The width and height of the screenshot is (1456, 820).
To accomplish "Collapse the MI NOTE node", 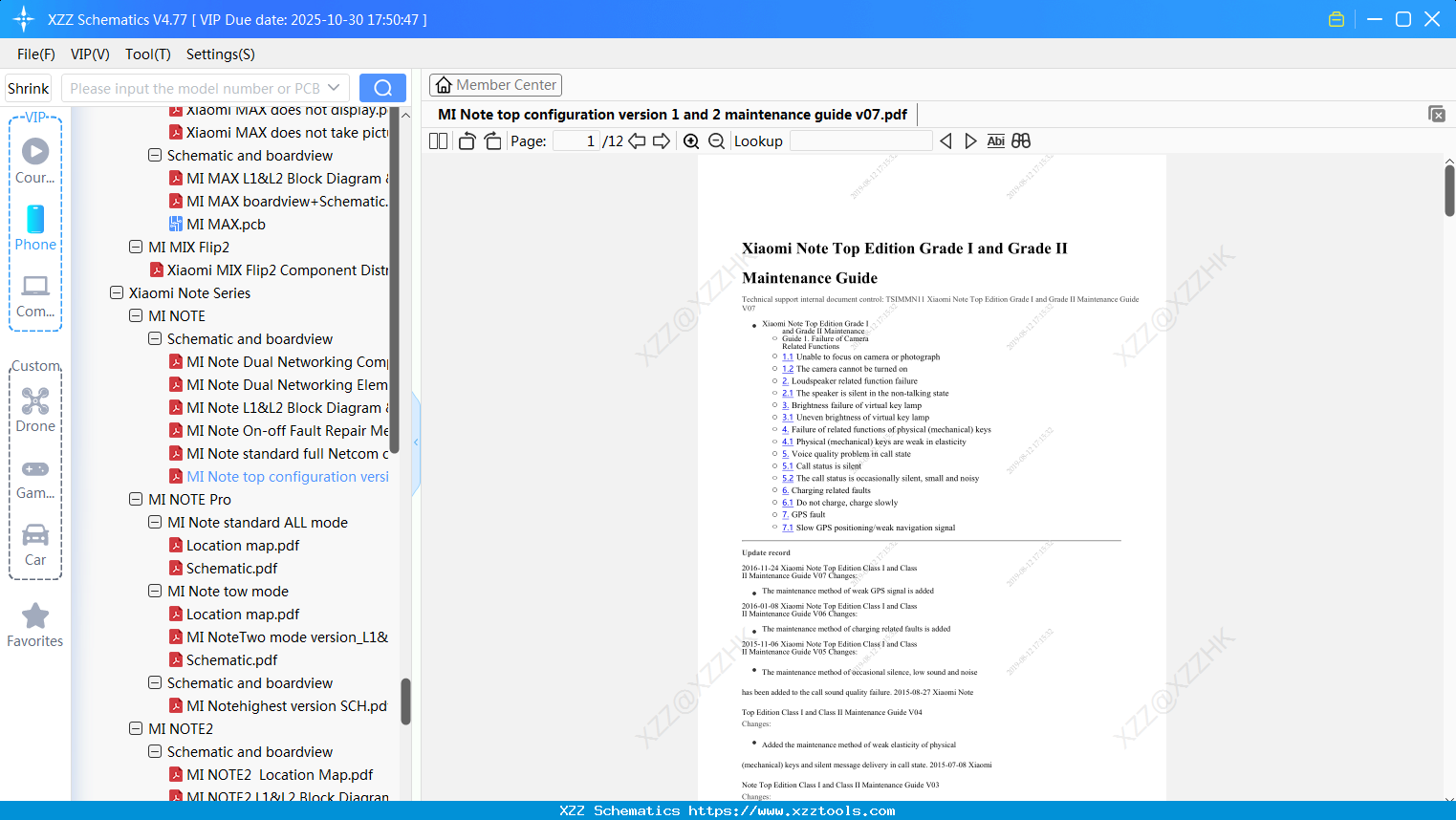I will 136,315.
